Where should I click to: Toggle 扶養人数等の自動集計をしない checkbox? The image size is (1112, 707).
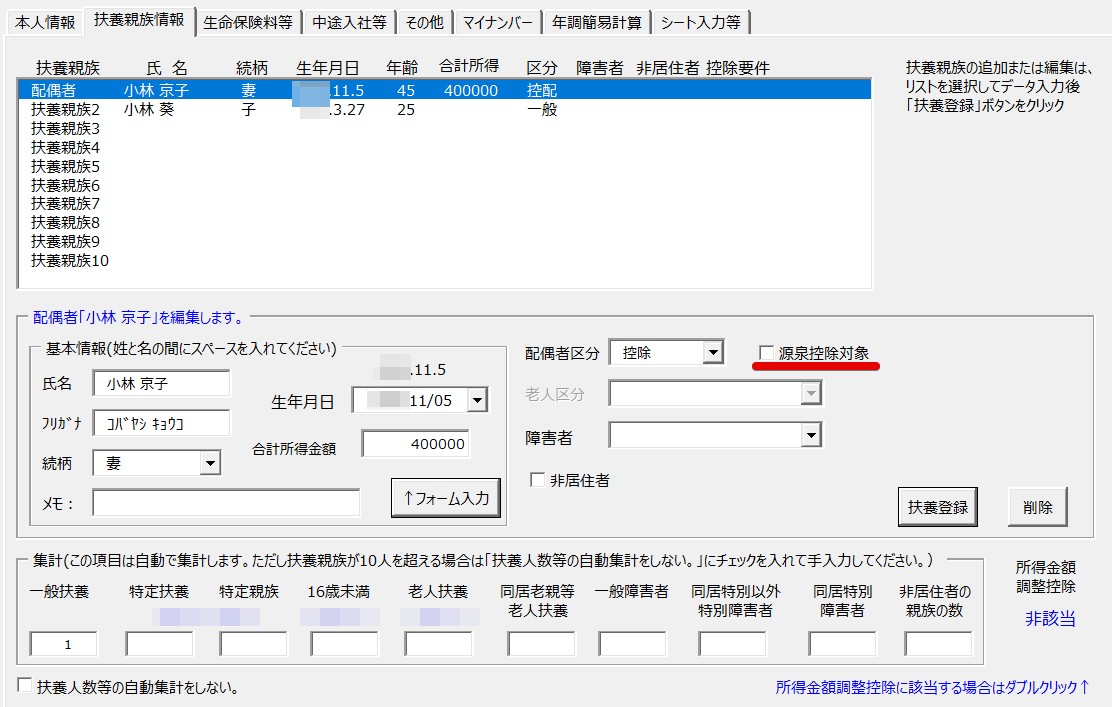[25, 686]
